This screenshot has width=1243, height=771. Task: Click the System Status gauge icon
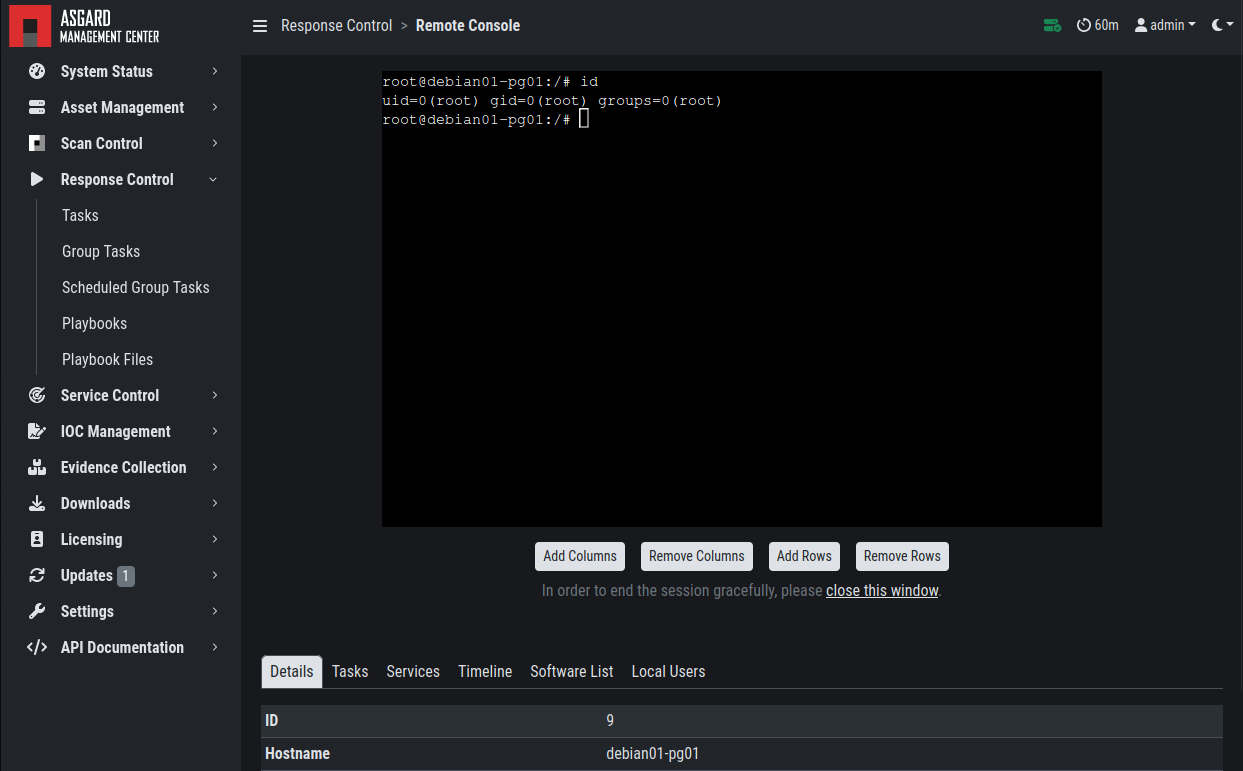[37, 71]
